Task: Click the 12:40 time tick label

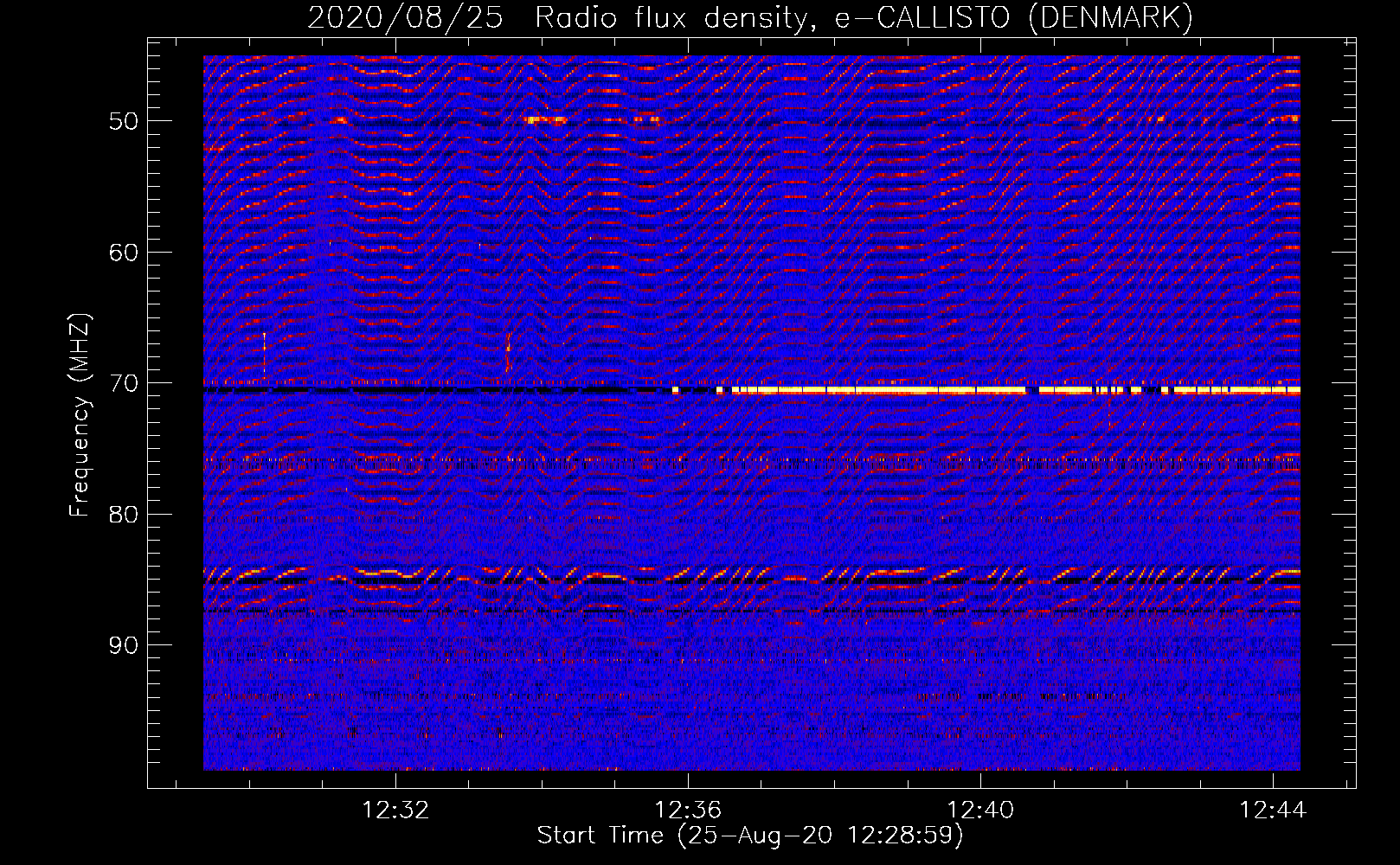Action: coord(980,811)
